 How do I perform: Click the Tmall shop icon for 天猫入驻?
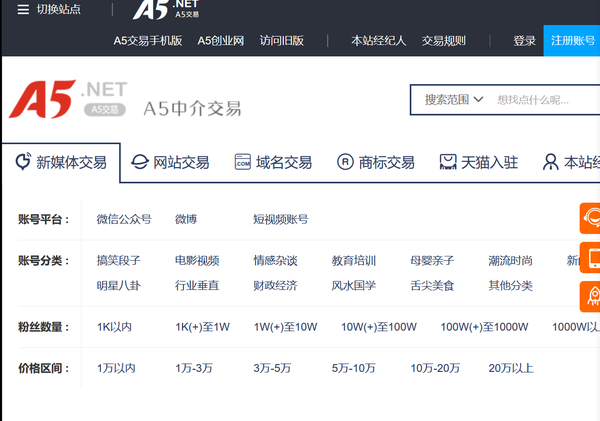(x=448, y=162)
